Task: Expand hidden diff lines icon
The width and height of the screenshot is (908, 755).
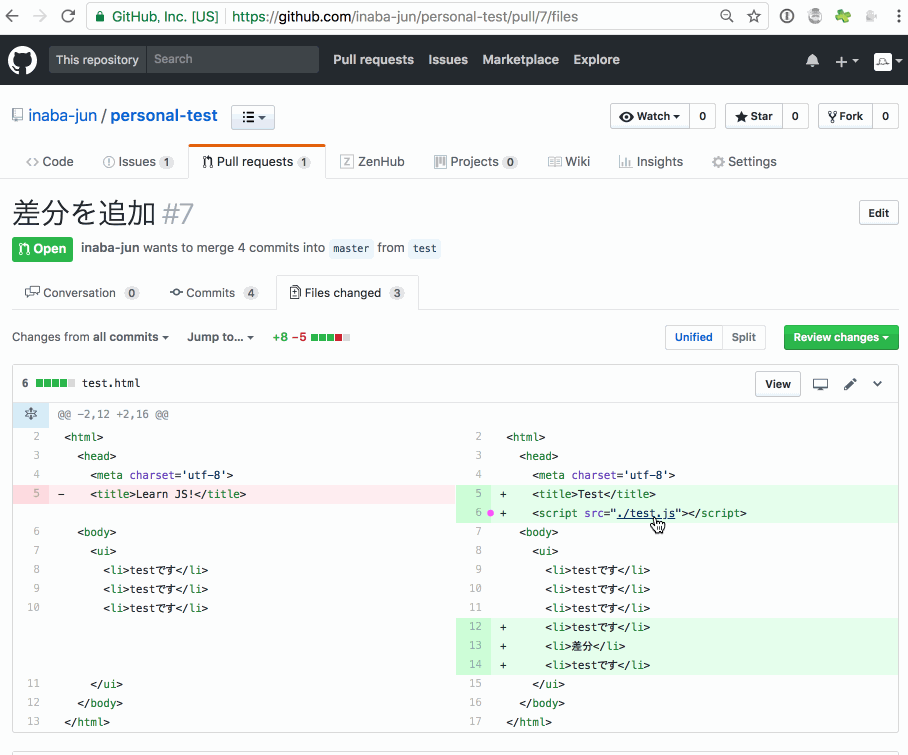Action: tap(31, 414)
